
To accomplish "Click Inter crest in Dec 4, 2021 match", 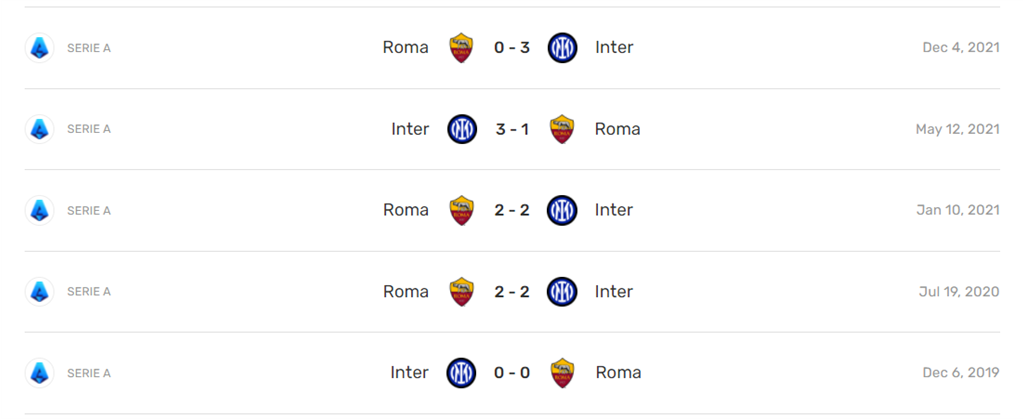I will pos(563,47).
